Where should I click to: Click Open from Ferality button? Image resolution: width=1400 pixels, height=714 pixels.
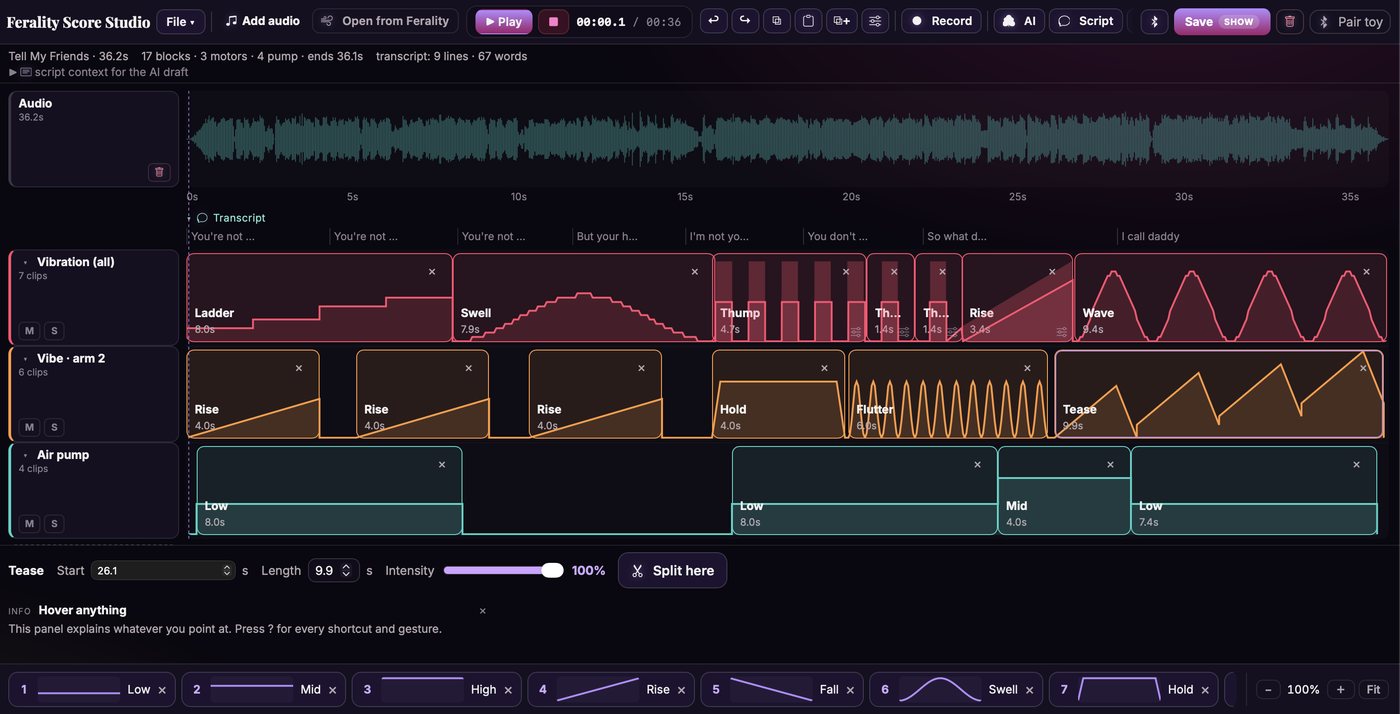(x=385, y=21)
